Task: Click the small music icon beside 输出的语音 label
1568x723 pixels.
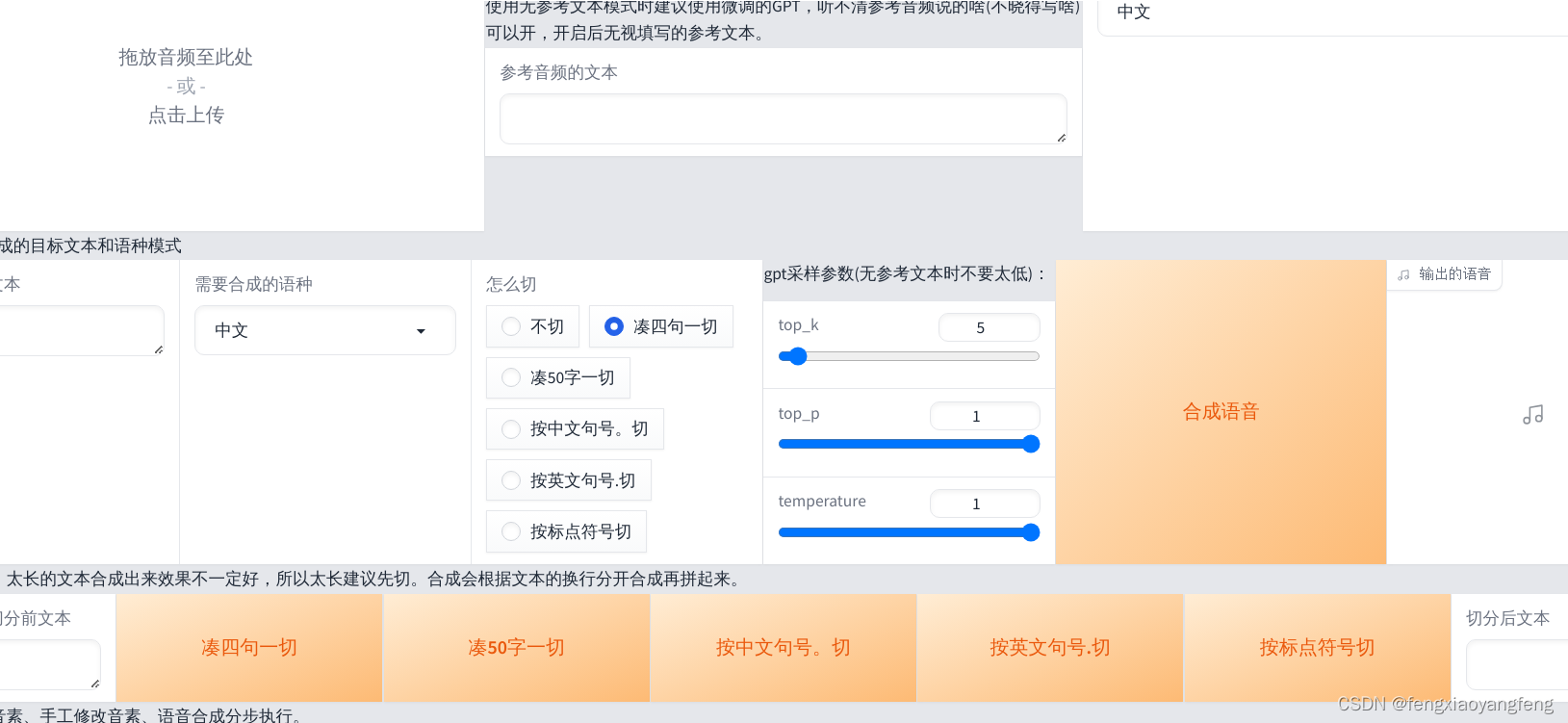Action: point(1403,274)
